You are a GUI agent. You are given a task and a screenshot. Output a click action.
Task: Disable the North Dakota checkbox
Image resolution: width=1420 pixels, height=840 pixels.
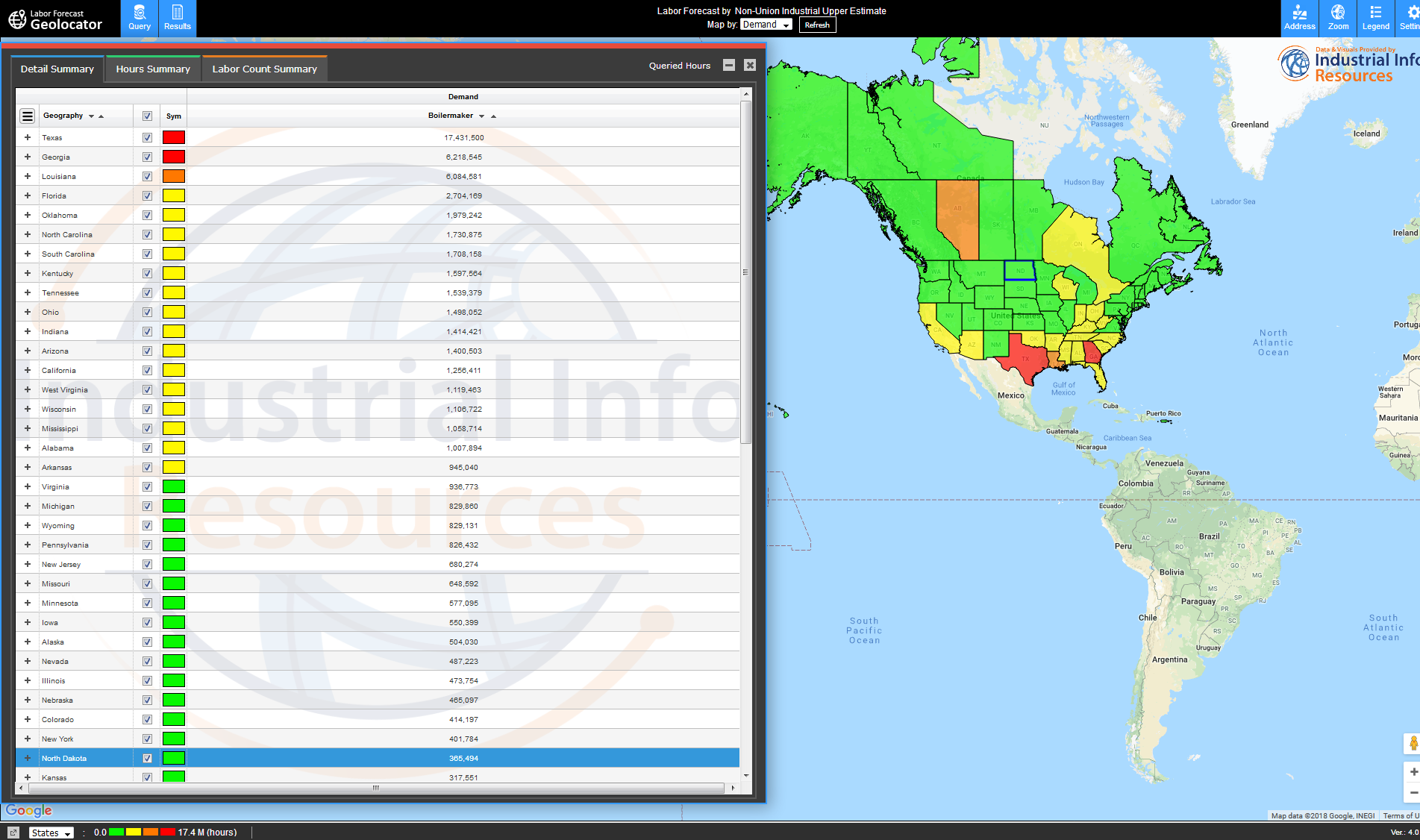tap(147, 757)
